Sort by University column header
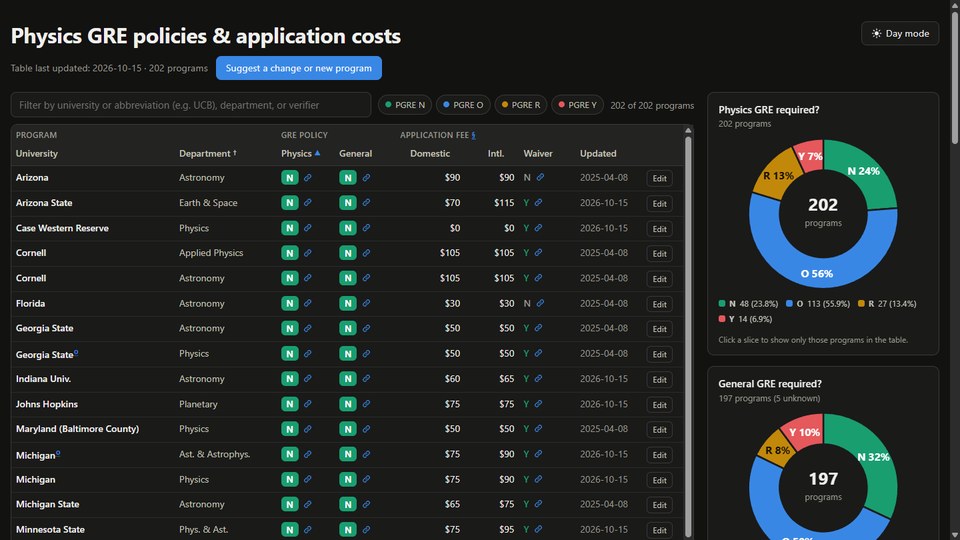The image size is (960, 540). point(37,153)
